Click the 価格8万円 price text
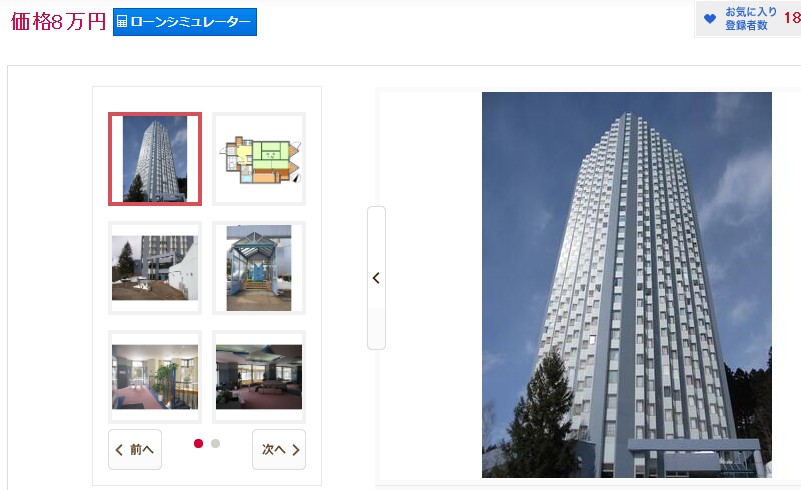The height and width of the screenshot is (490, 801). point(58,22)
